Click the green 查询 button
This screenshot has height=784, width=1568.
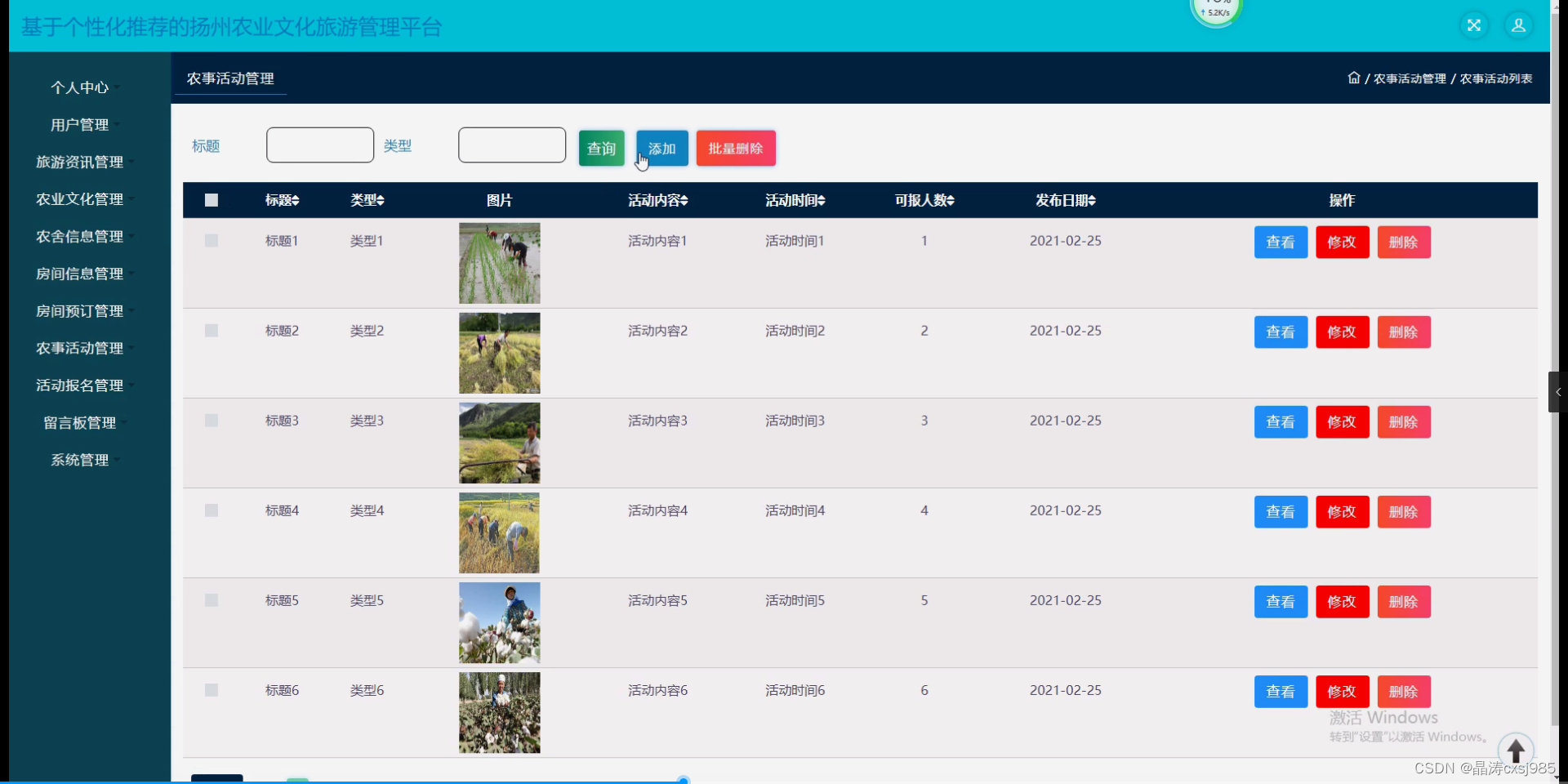601,149
